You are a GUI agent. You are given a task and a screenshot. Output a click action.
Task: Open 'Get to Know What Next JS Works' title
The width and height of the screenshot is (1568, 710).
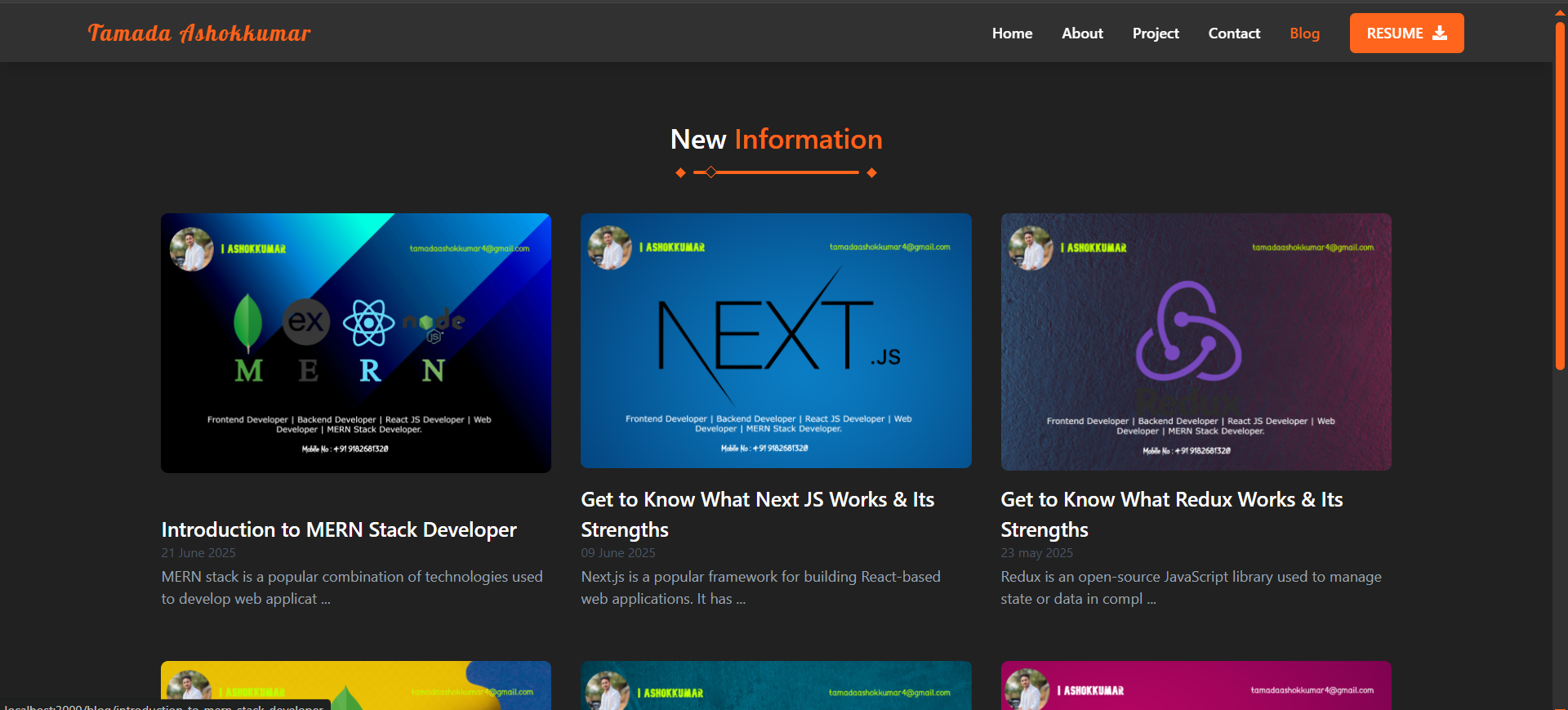[x=757, y=514]
